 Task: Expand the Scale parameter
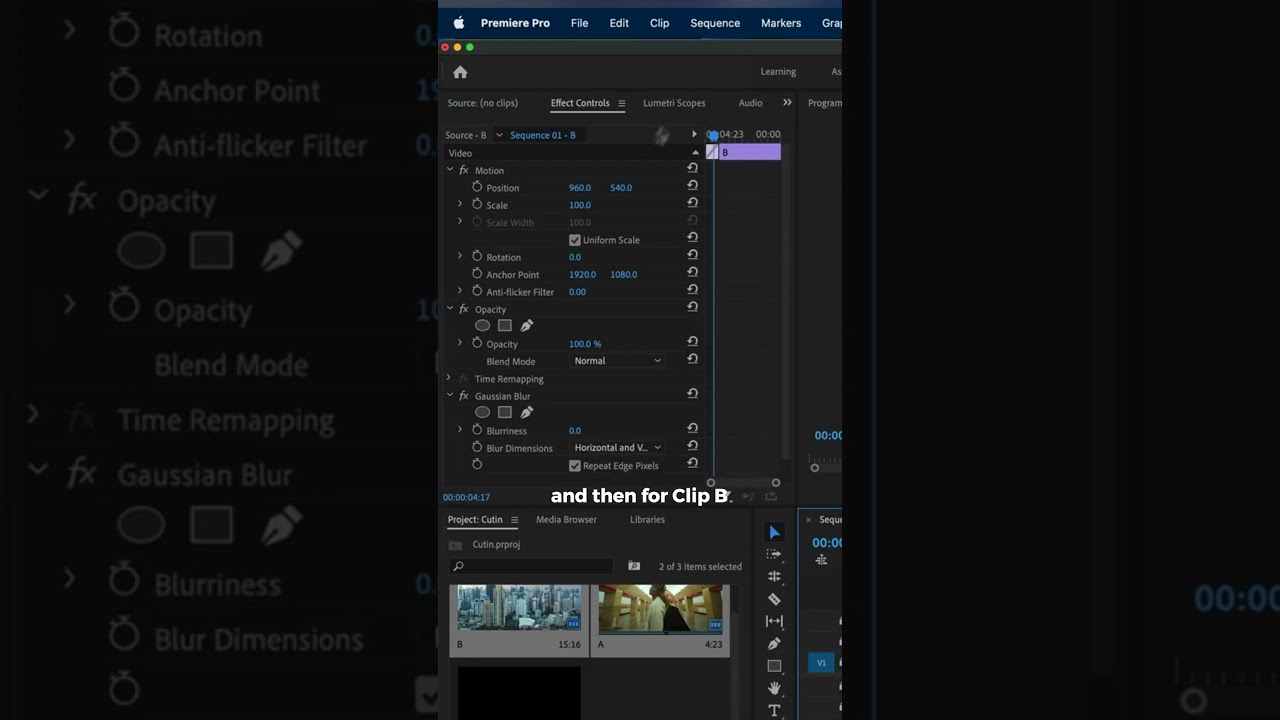pyautogui.click(x=460, y=204)
